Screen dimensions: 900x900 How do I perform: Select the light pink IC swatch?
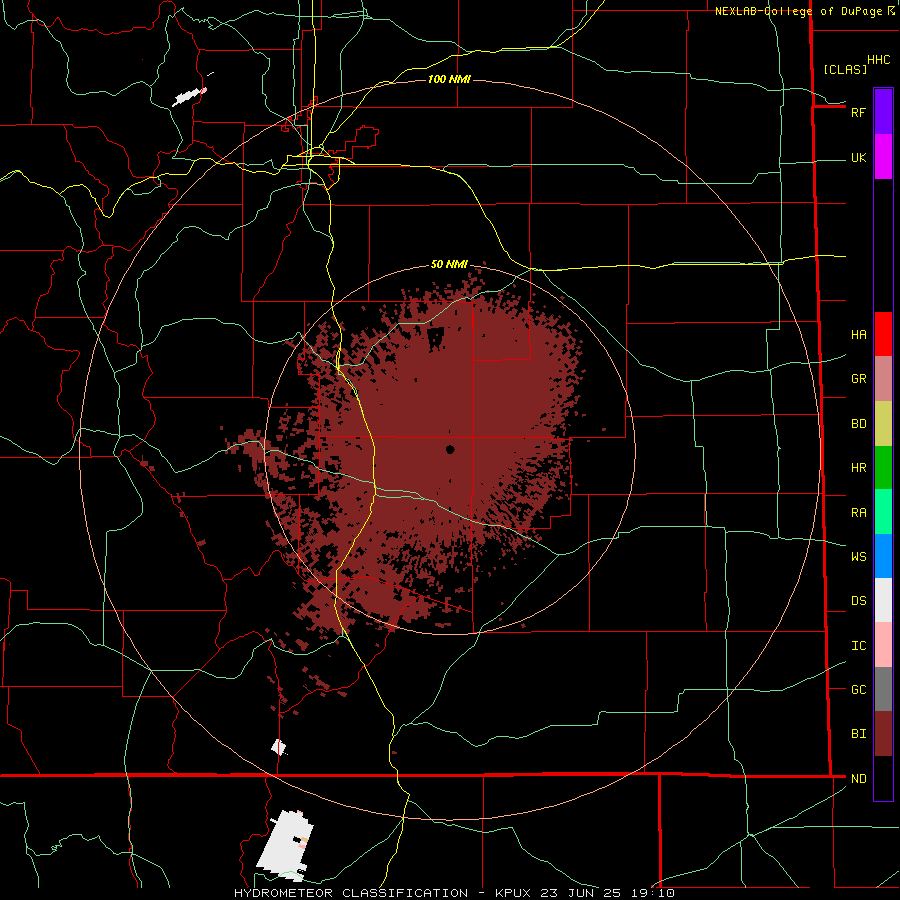pyautogui.click(x=883, y=645)
